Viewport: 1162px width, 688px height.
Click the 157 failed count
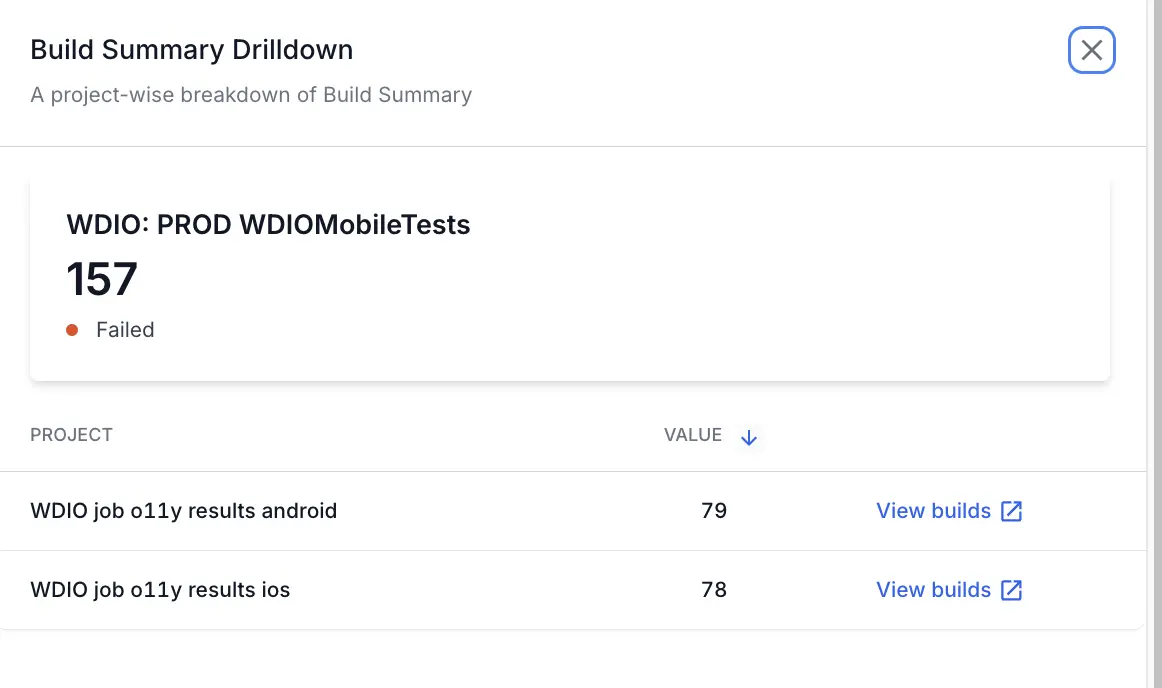(x=102, y=279)
